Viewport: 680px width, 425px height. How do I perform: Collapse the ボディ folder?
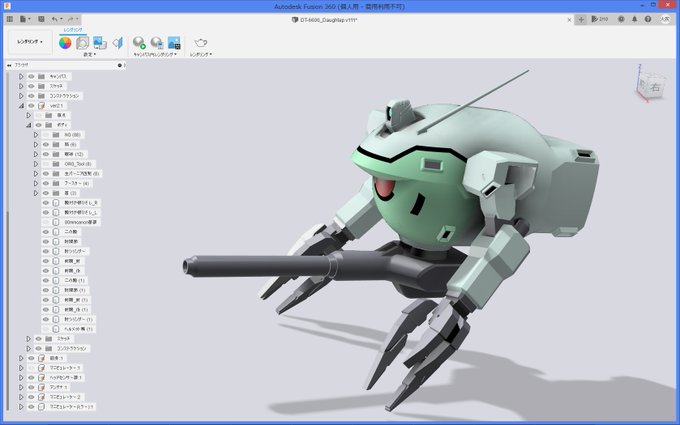[29, 125]
